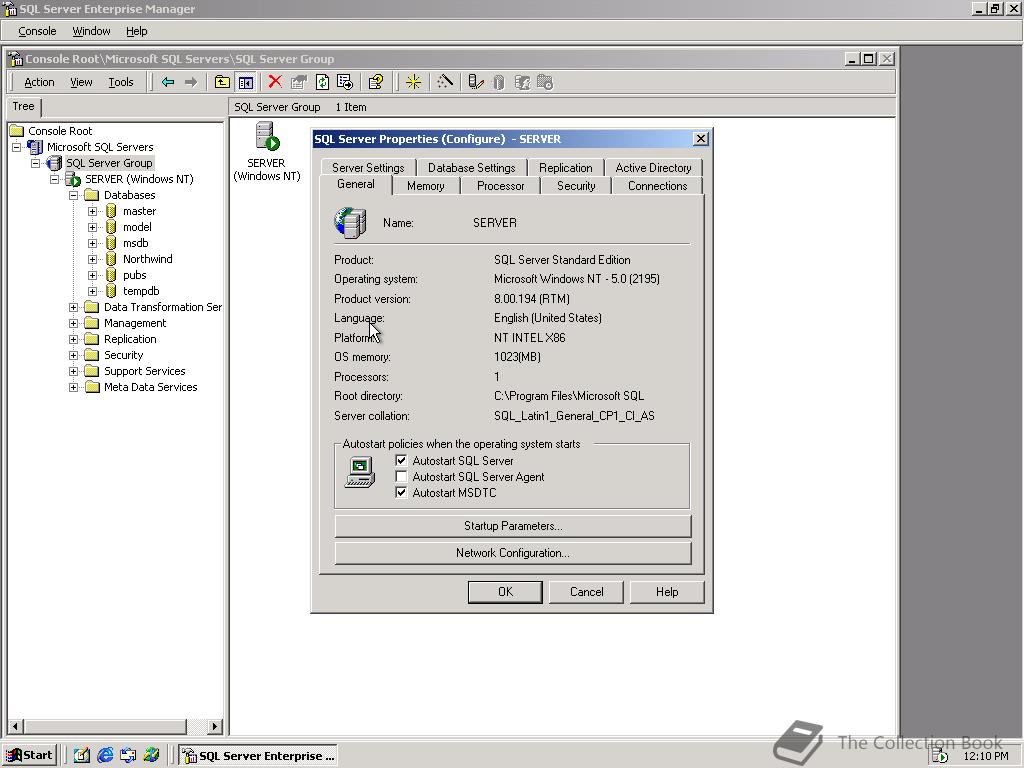1024x768 pixels.
Task: Switch to the Memory tab
Action: pyautogui.click(x=426, y=186)
